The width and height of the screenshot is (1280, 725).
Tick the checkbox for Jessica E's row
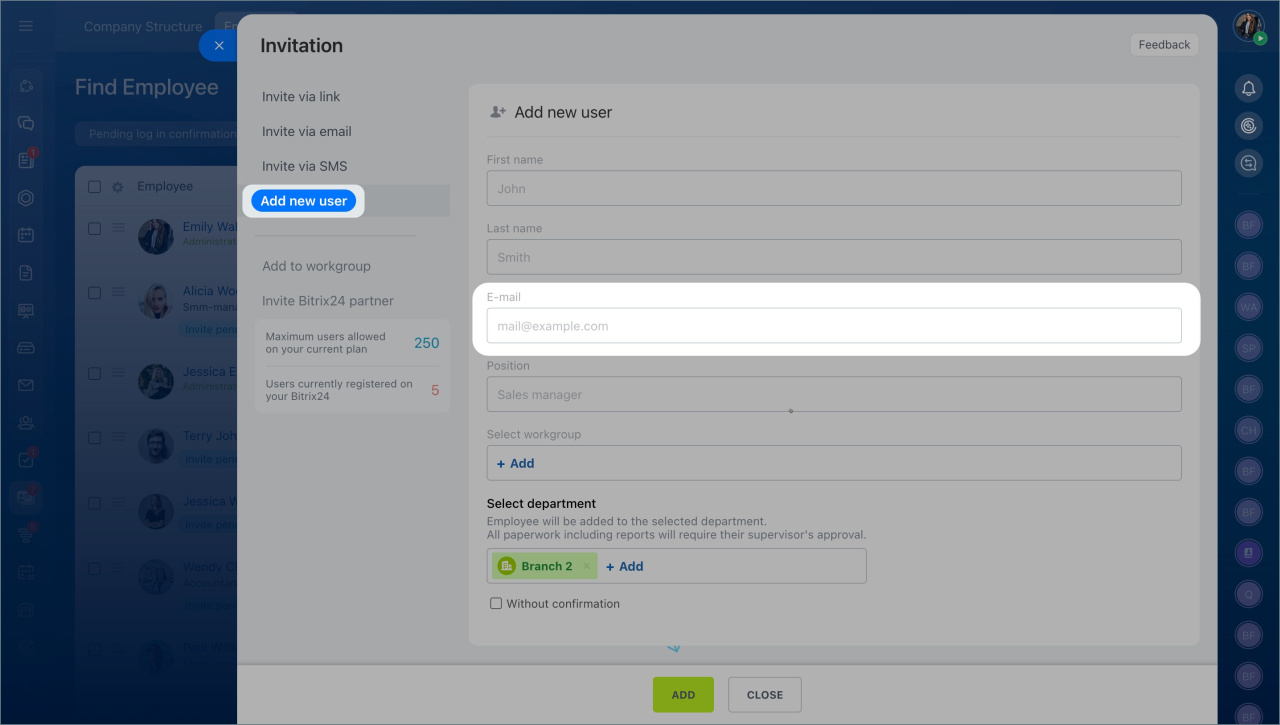point(94,373)
